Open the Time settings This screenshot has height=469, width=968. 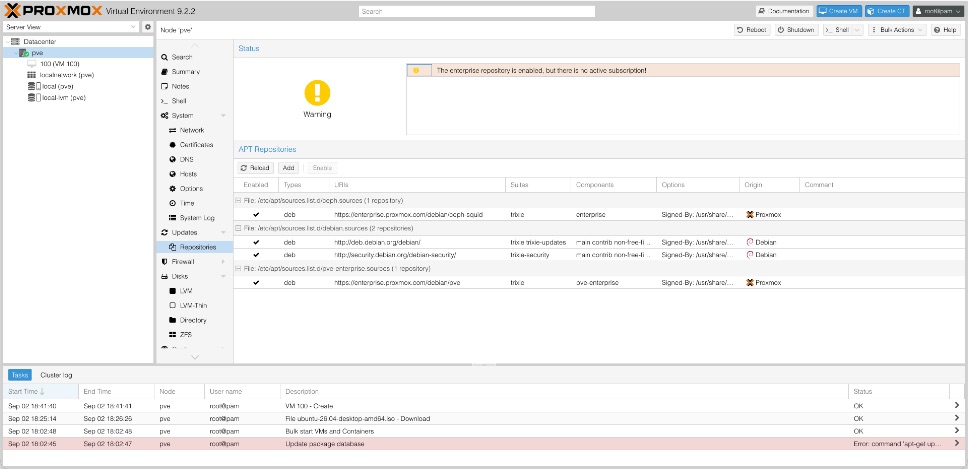tap(193, 203)
